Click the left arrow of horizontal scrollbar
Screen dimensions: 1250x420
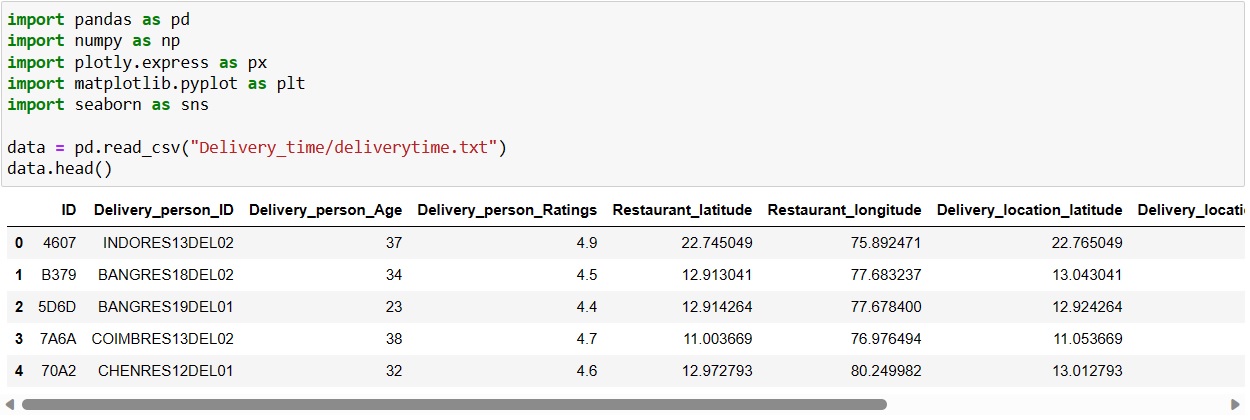11,405
